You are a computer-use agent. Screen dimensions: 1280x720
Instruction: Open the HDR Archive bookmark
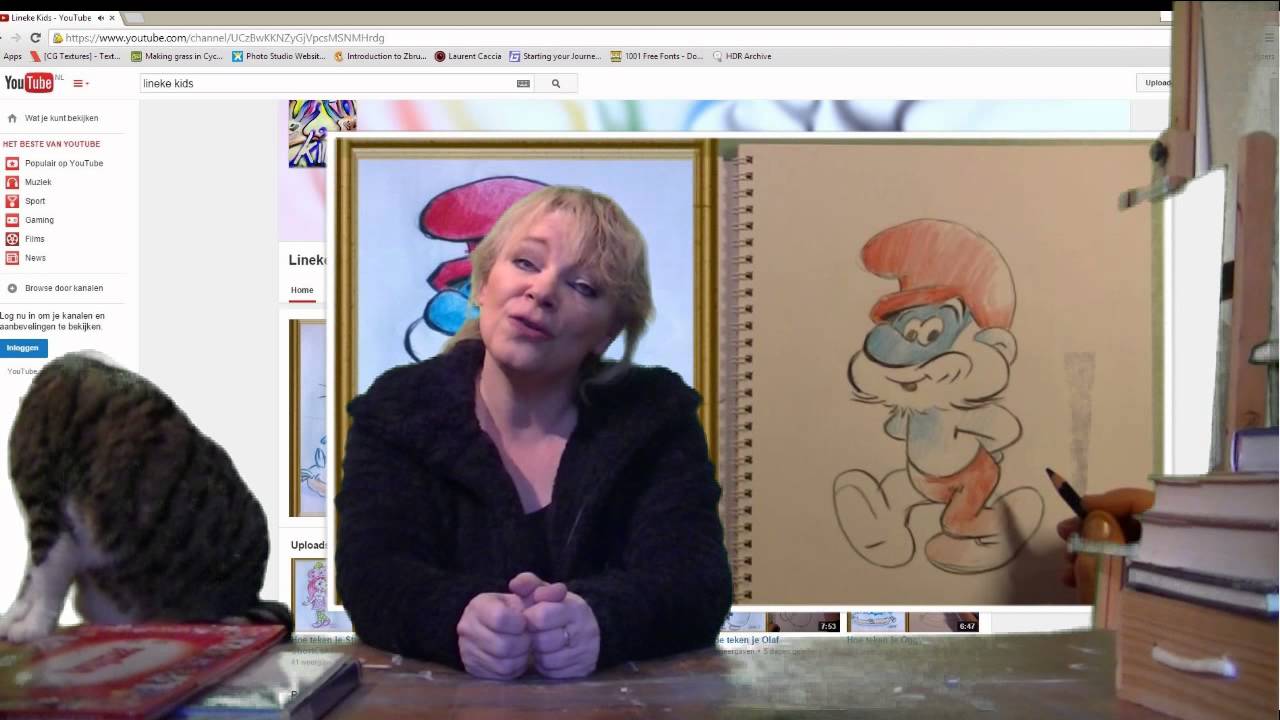tap(742, 56)
